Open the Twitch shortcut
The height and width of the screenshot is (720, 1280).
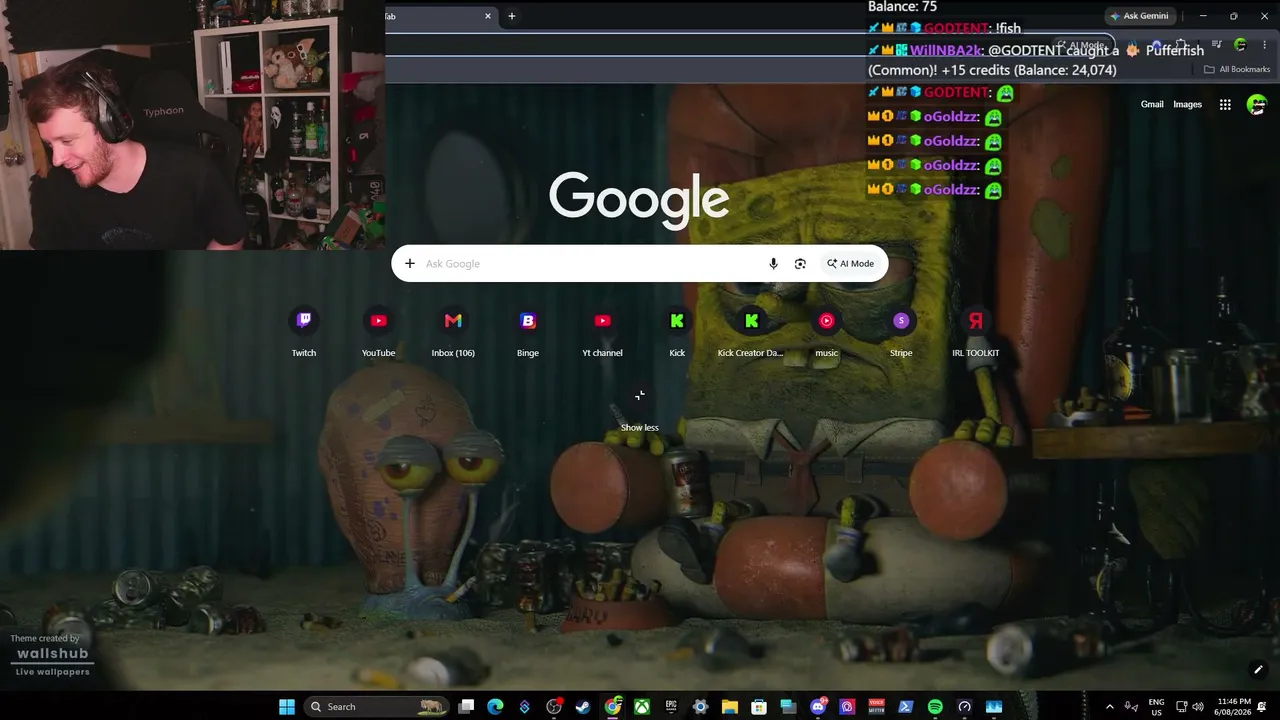coord(304,332)
